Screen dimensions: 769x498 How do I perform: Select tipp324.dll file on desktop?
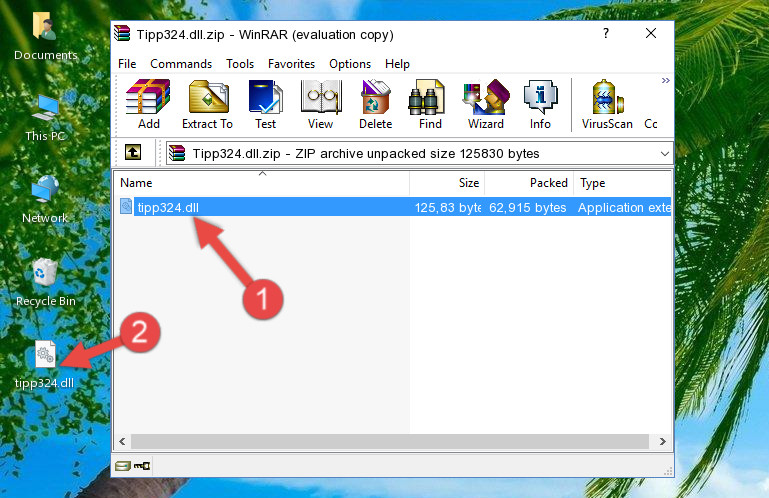pos(45,364)
